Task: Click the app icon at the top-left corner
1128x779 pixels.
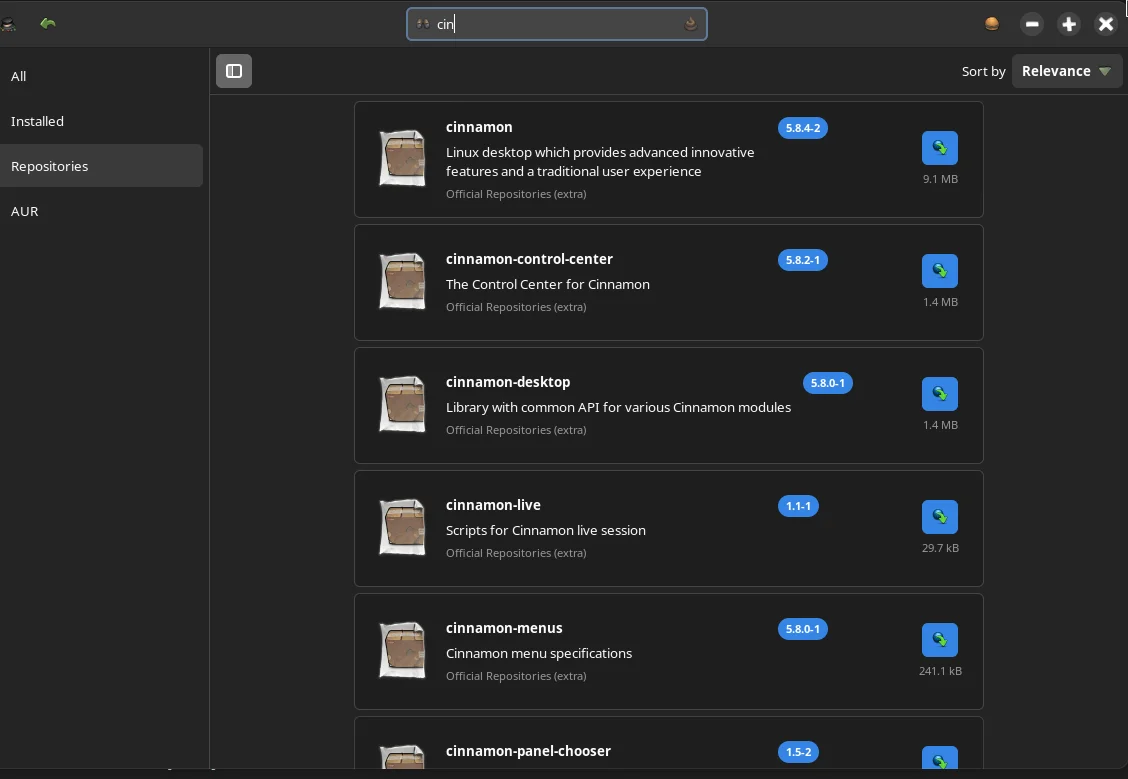Action: 9,24
